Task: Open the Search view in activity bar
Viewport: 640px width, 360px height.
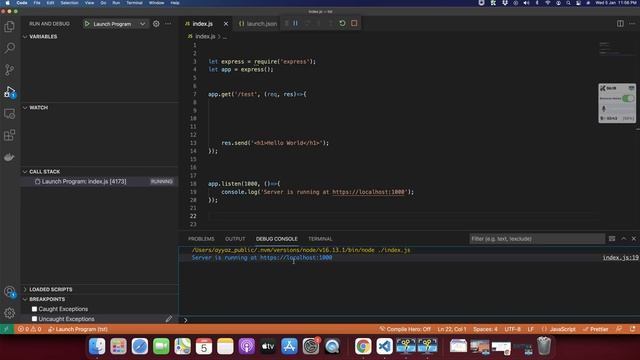Action: [9, 48]
